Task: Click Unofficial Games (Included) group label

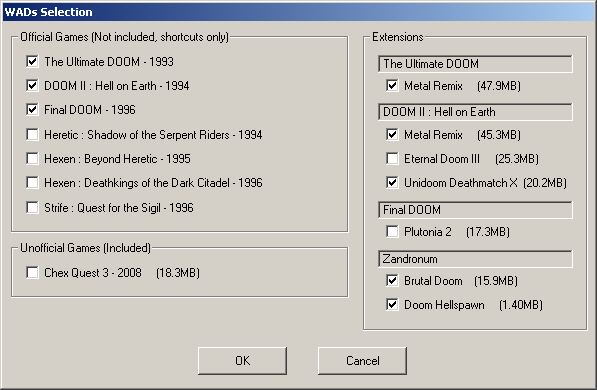Action: tap(85, 248)
